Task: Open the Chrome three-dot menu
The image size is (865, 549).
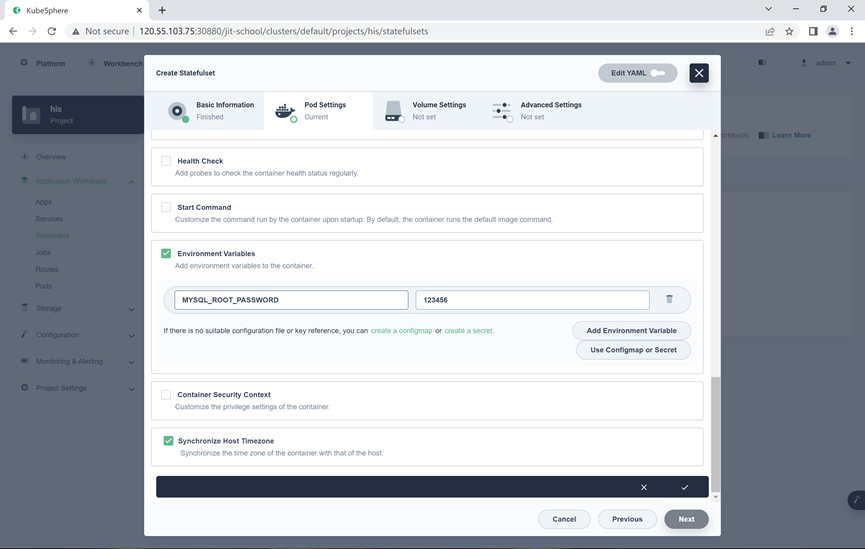Action: [852, 31]
